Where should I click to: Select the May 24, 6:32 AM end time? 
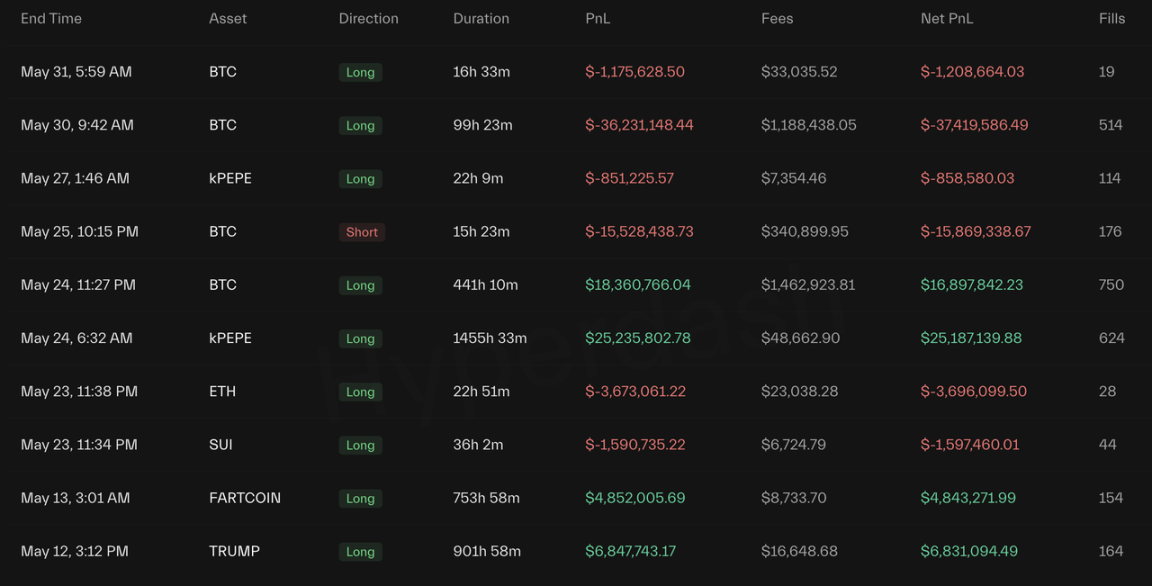tap(76, 339)
